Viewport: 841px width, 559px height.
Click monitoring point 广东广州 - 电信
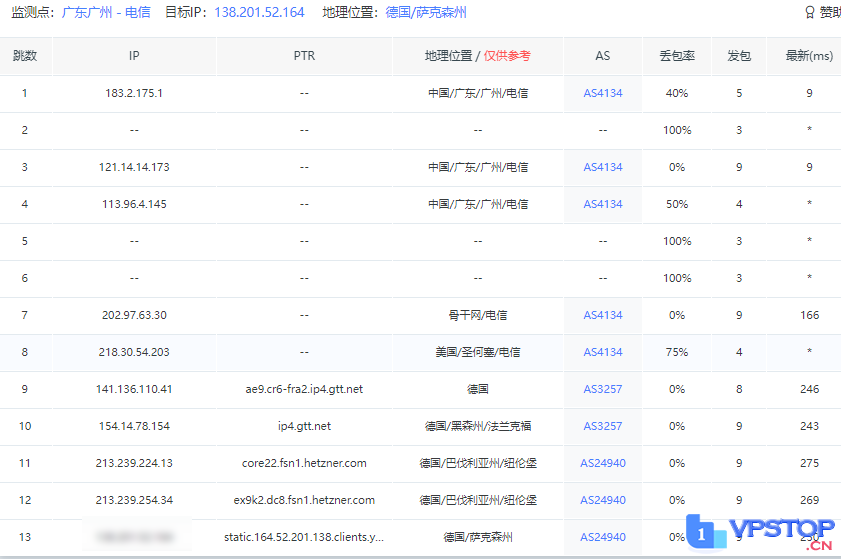pyautogui.click(x=108, y=13)
